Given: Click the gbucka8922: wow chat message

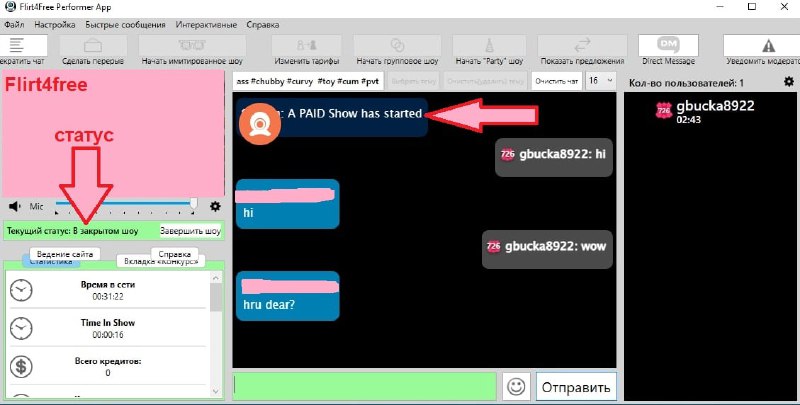Looking at the screenshot, I should (x=547, y=249).
